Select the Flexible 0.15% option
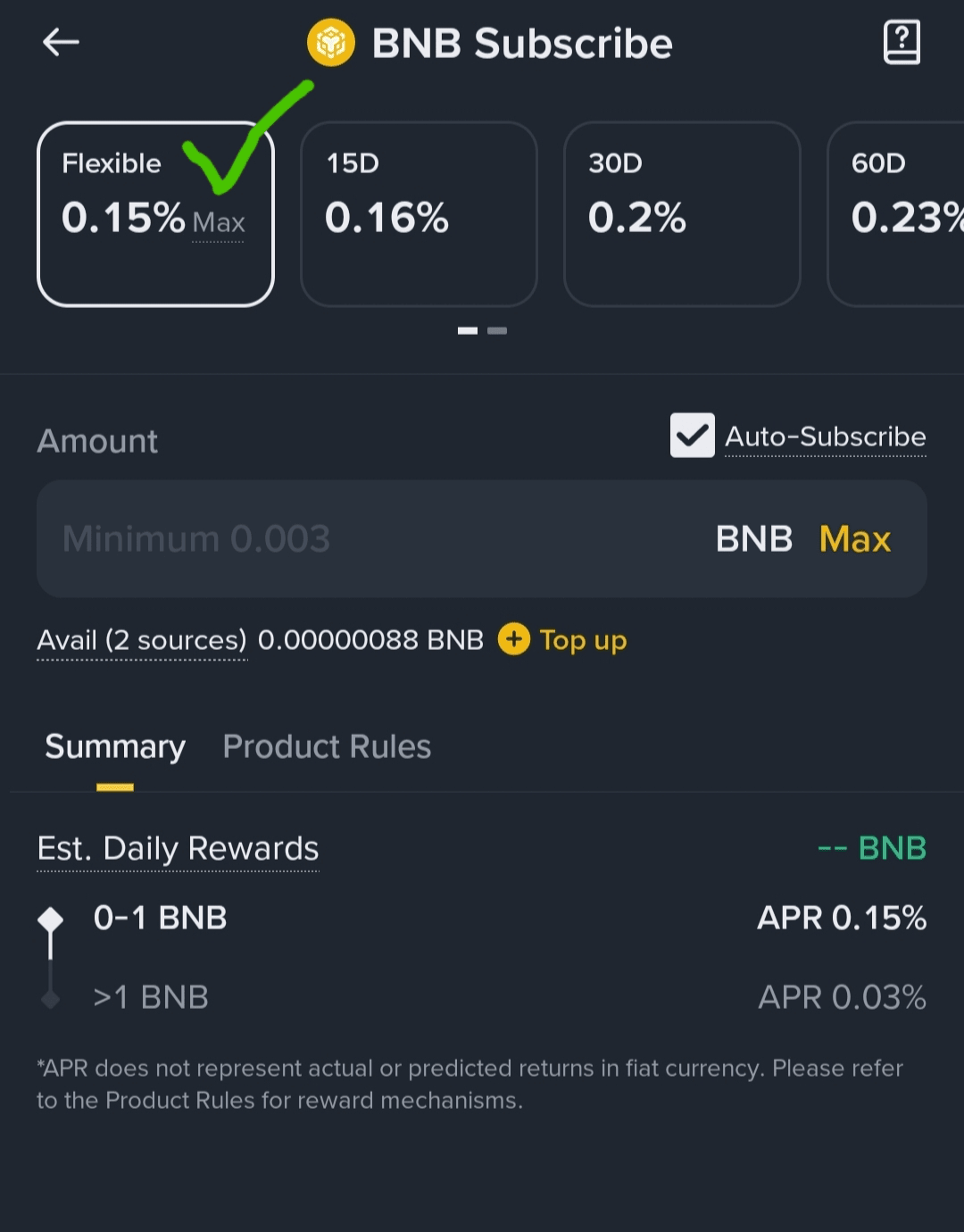This screenshot has width=964, height=1232. [x=155, y=214]
